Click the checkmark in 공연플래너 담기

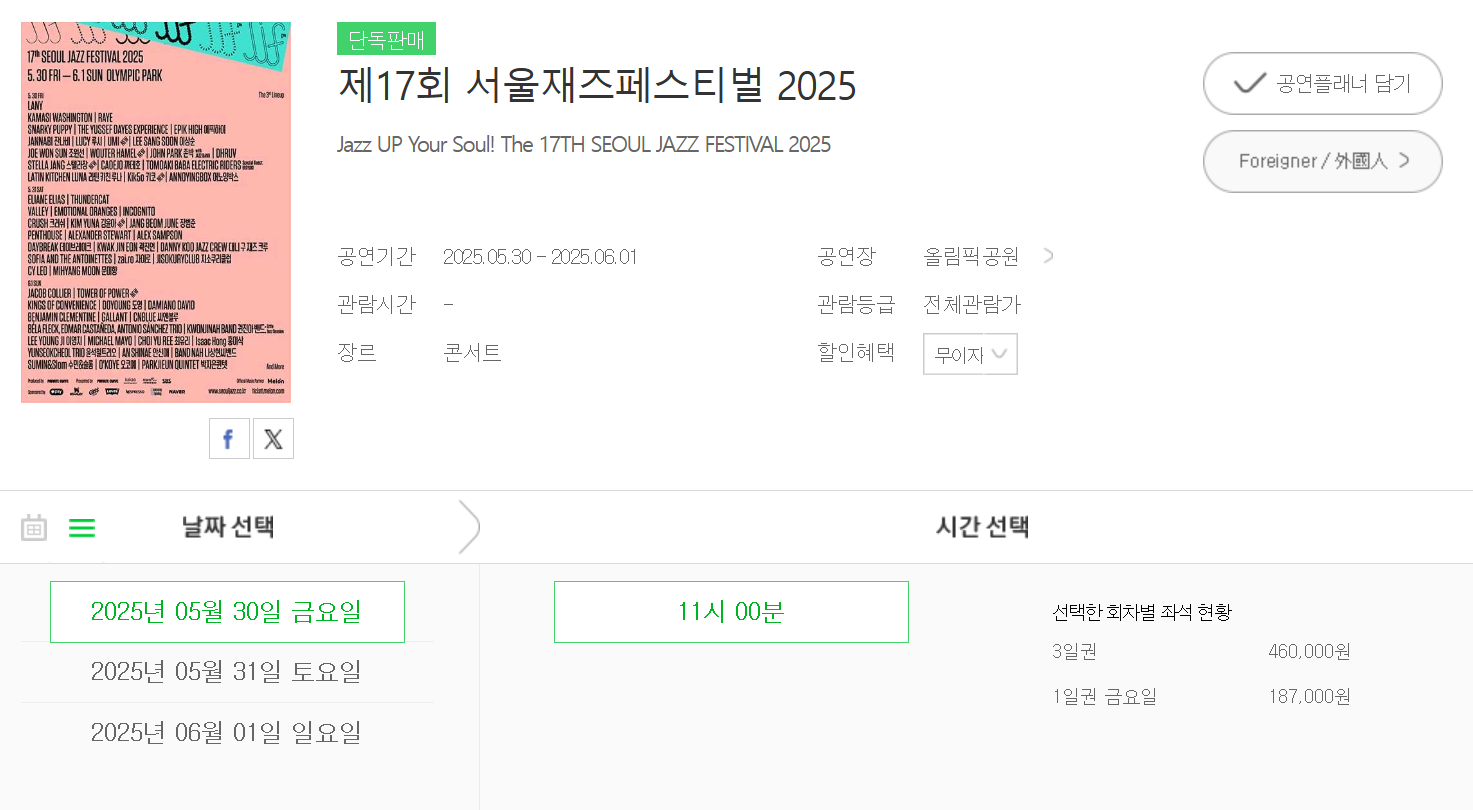coord(1250,83)
